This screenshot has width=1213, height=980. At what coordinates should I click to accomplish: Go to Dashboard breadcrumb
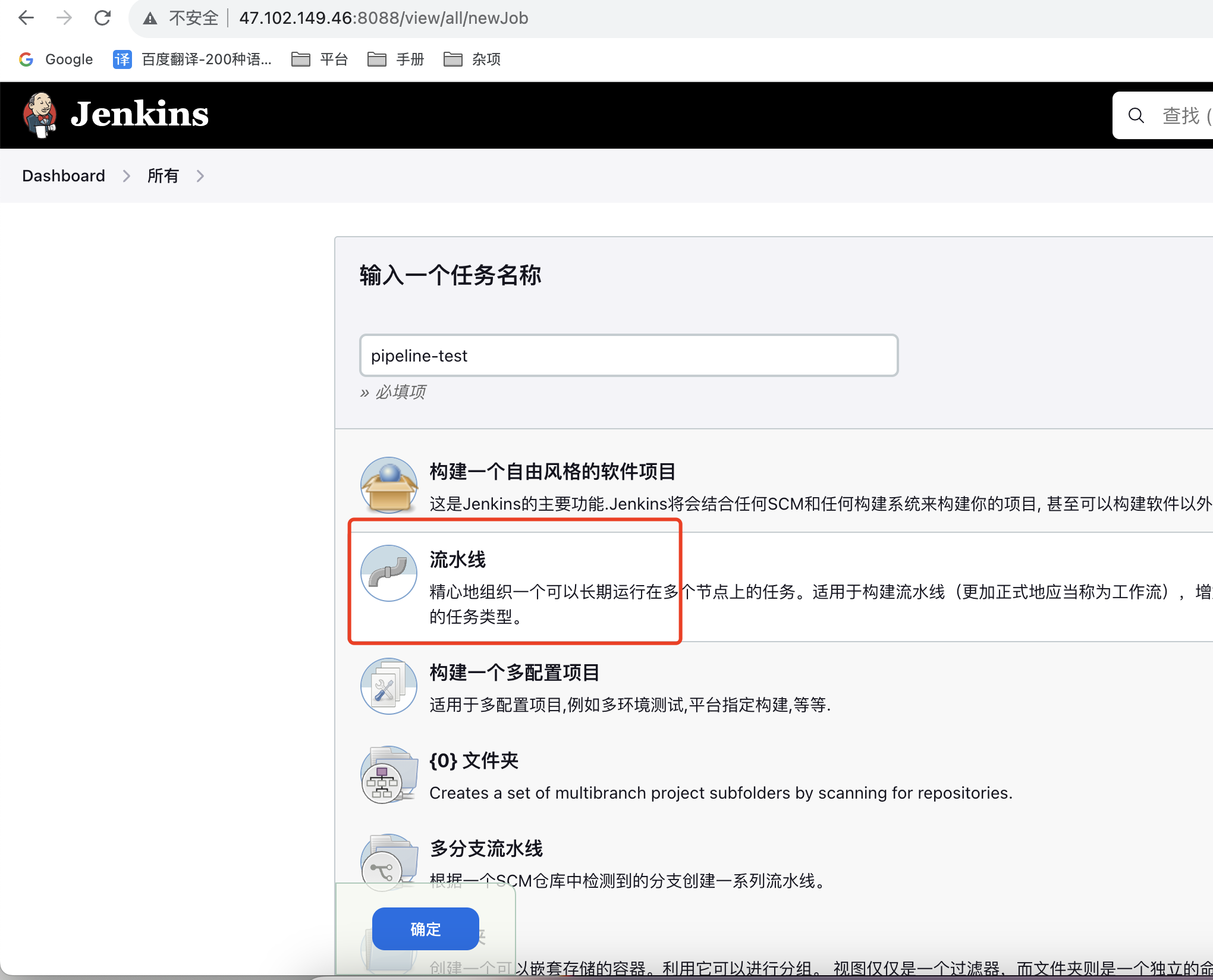coord(64,176)
